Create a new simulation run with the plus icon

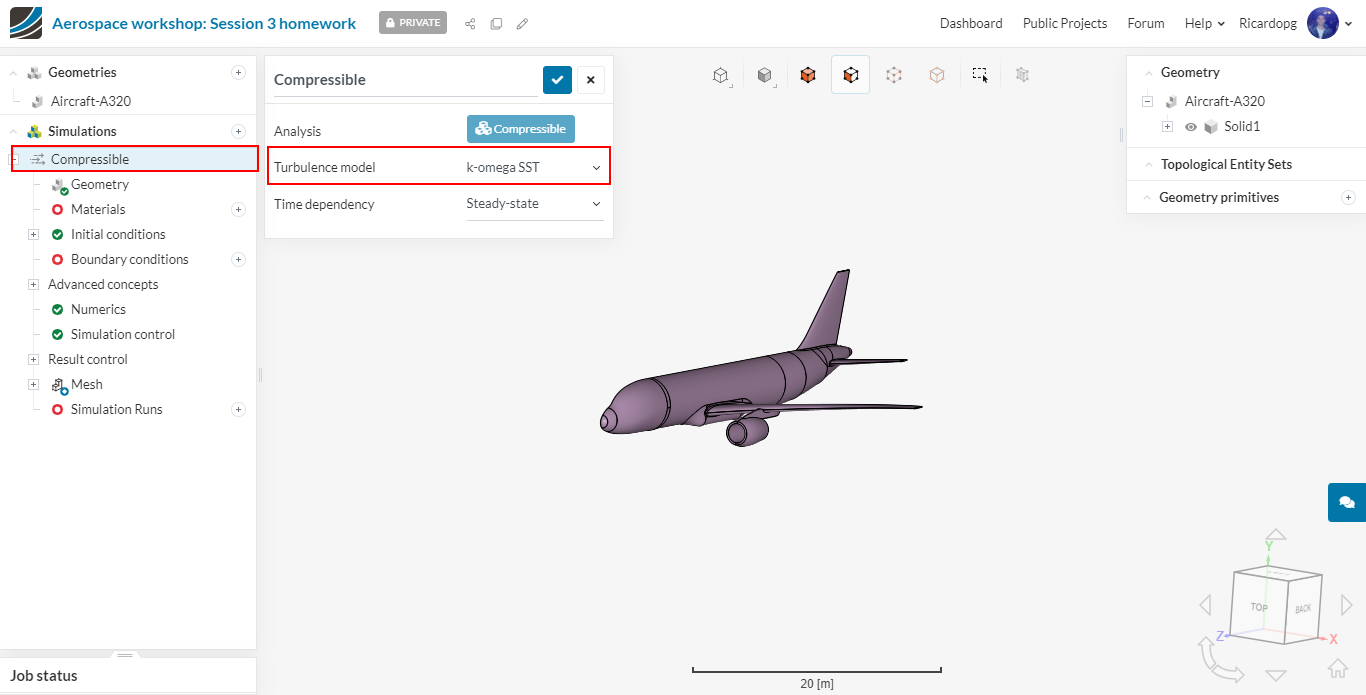pyautogui.click(x=238, y=409)
